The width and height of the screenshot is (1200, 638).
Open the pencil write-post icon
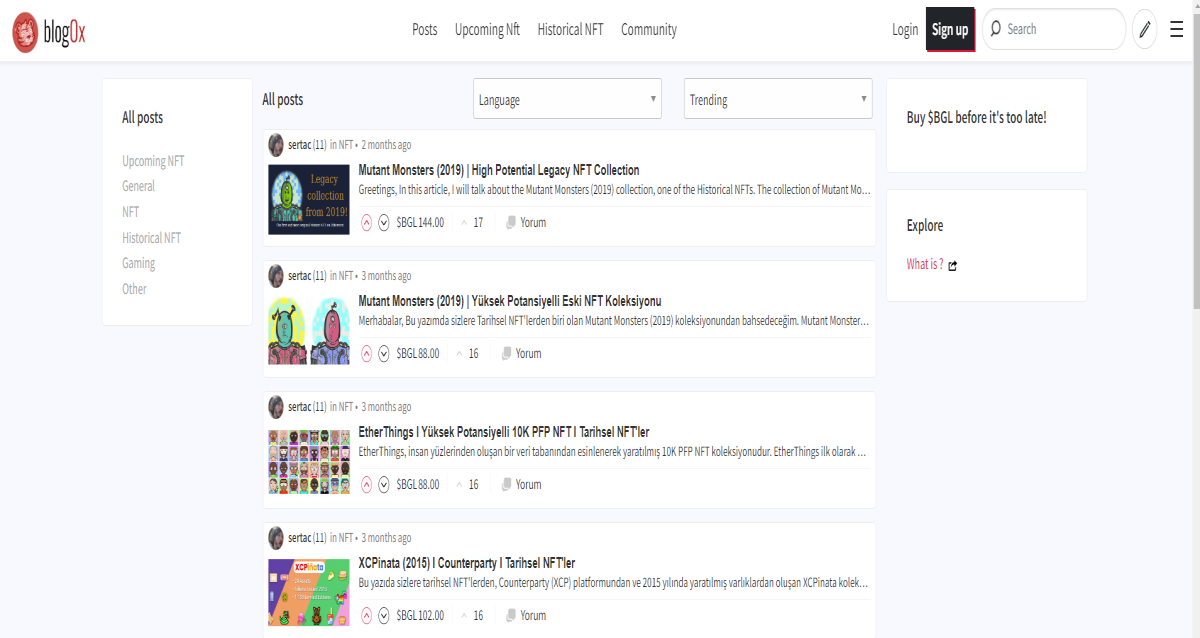point(1145,29)
